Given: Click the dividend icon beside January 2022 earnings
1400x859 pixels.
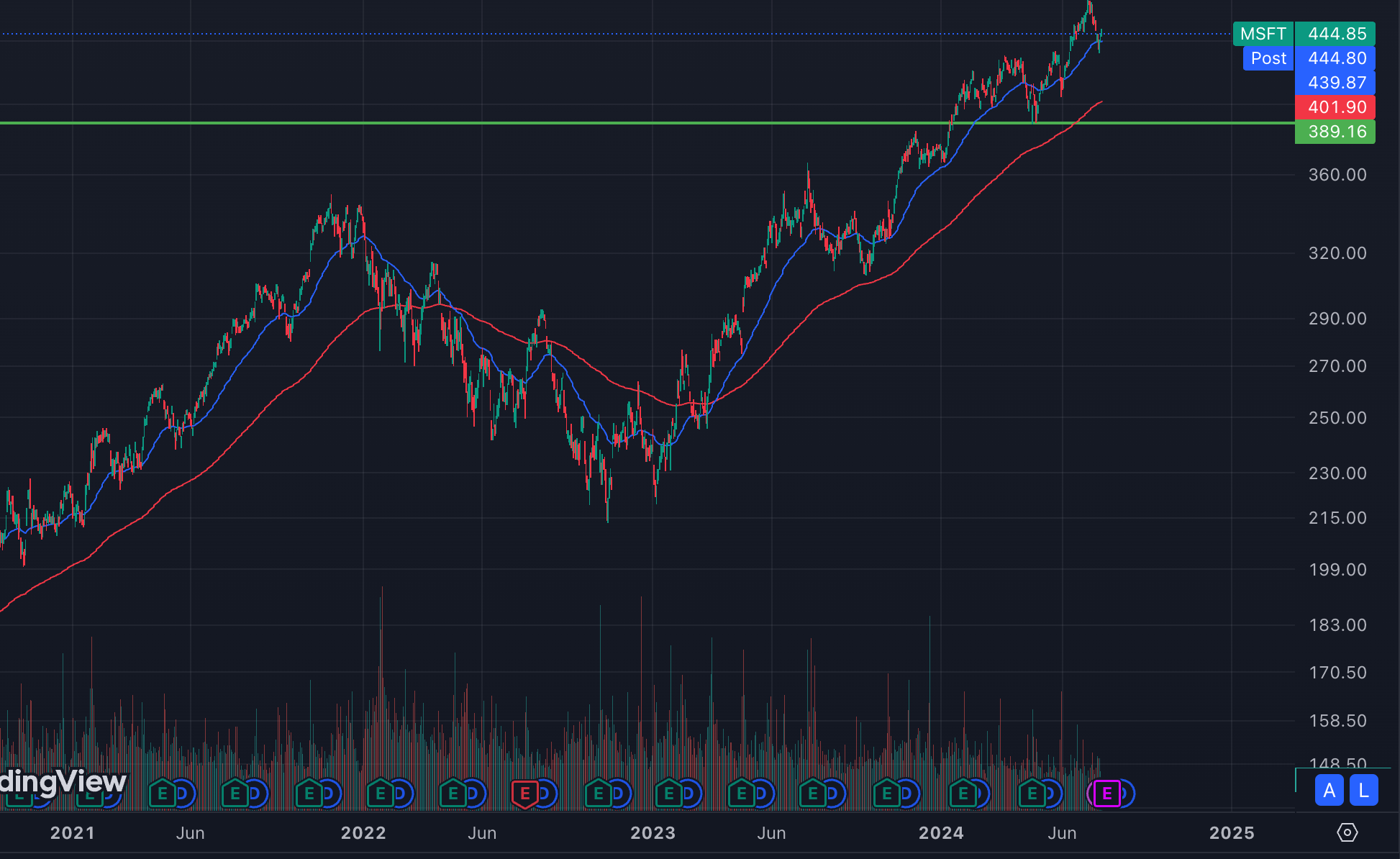Looking at the screenshot, I should pos(401,794).
